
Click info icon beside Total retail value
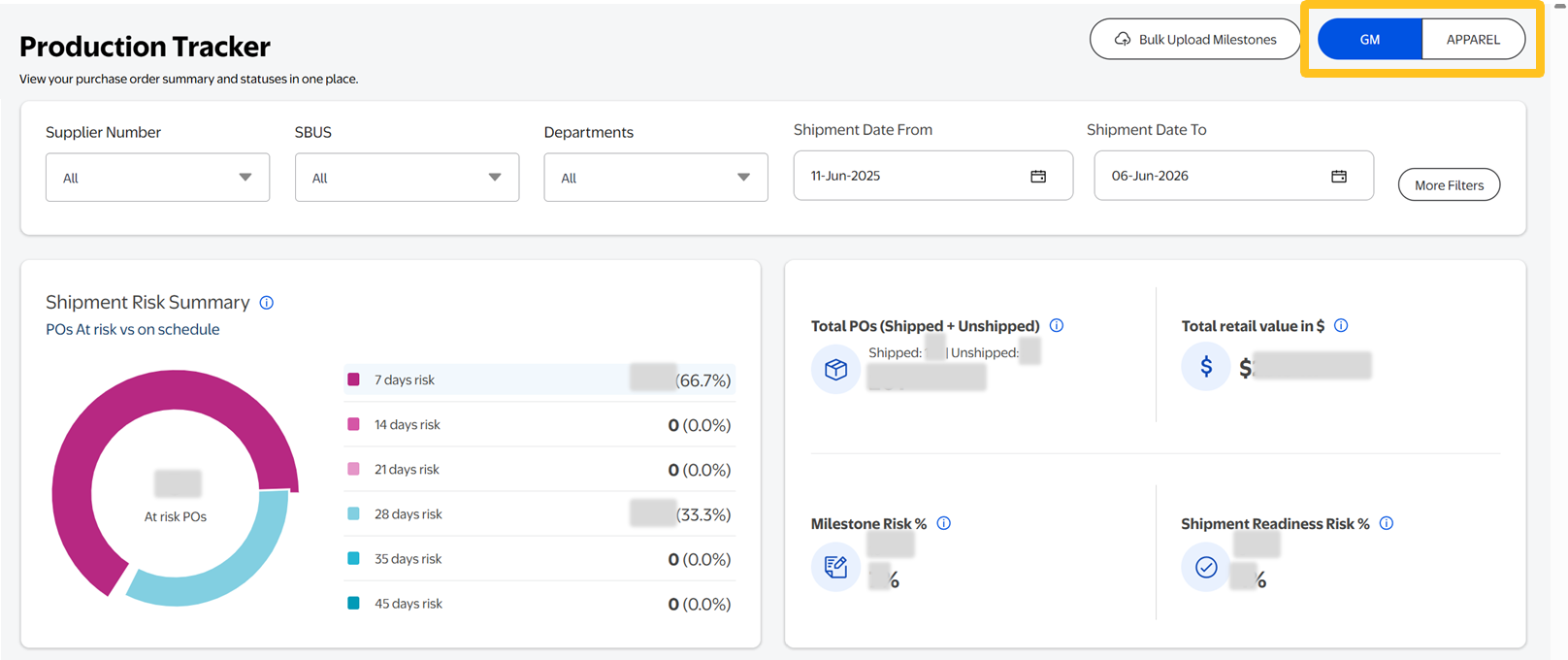pos(1341,326)
